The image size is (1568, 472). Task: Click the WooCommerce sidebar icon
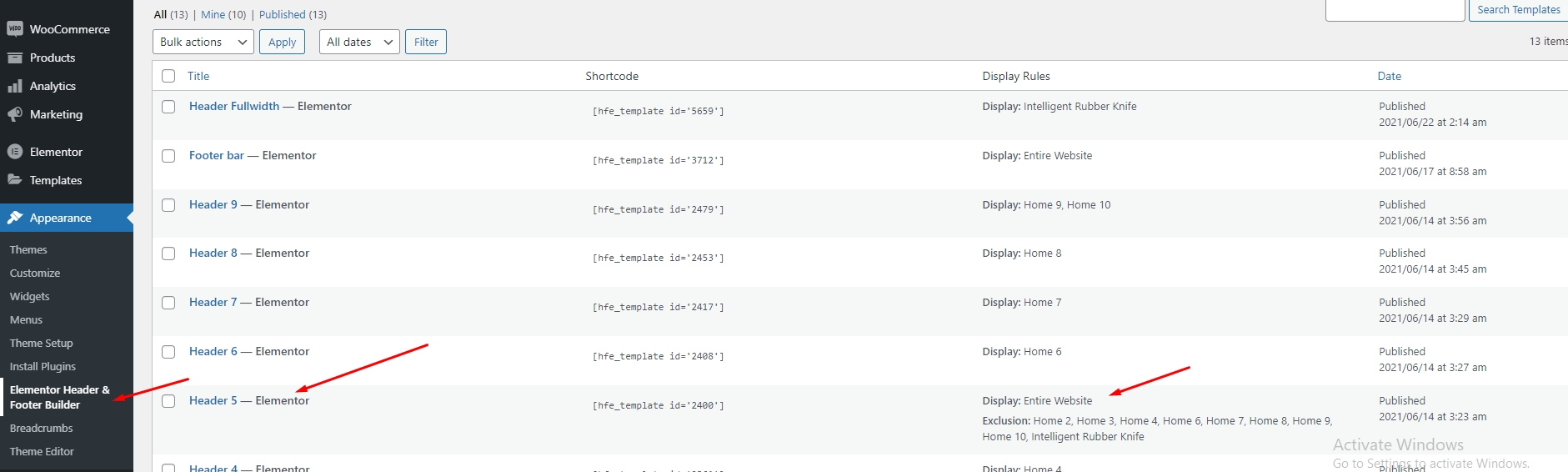pyautogui.click(x=14, y=29)
